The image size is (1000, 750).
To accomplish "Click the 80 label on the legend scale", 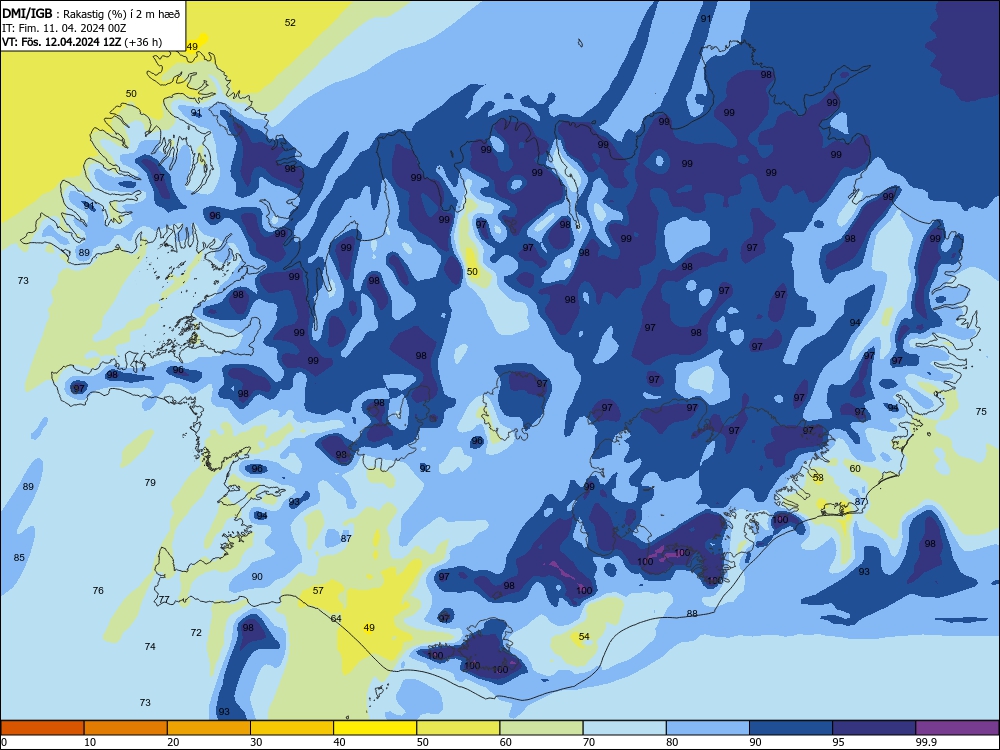I will (x=672, y=742).
